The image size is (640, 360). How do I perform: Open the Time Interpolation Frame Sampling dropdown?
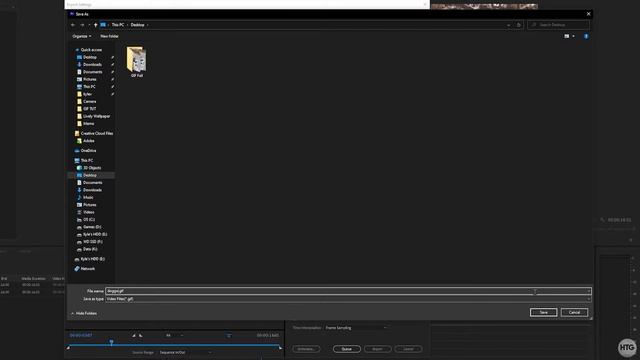356,328
